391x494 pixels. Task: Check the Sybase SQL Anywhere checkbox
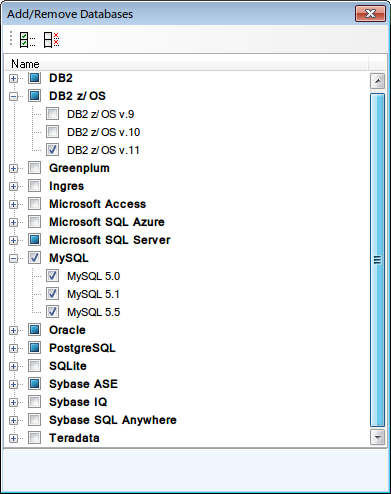[x=34, y=420]
